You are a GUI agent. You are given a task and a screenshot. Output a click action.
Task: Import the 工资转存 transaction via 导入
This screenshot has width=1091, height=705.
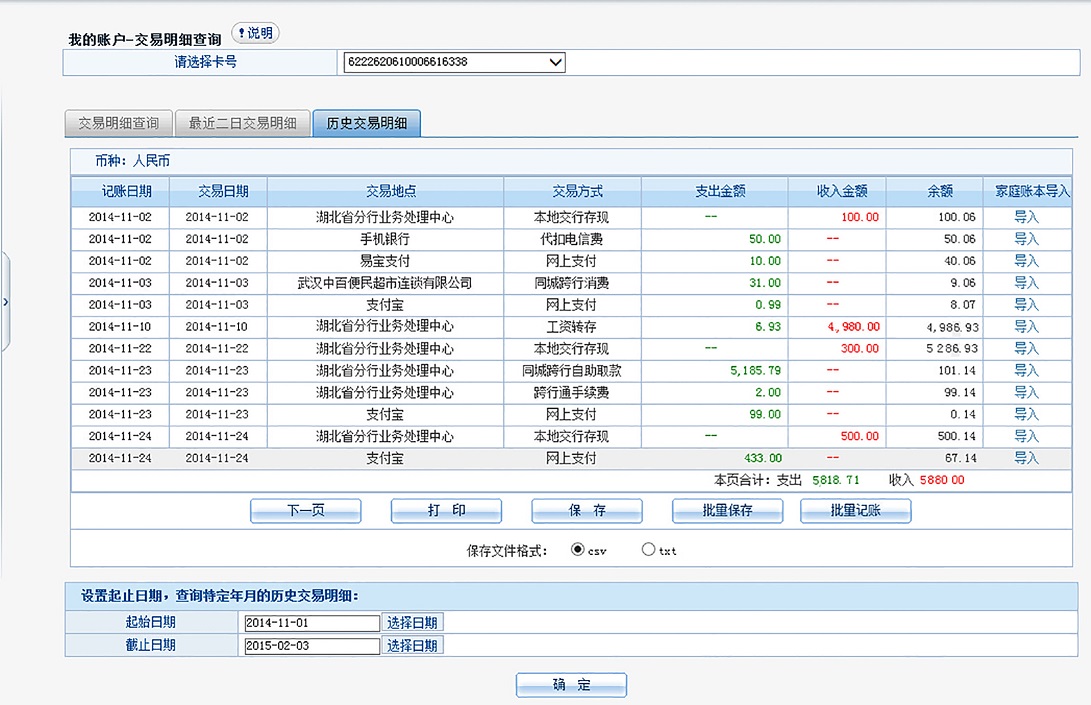pos(1026,327)
